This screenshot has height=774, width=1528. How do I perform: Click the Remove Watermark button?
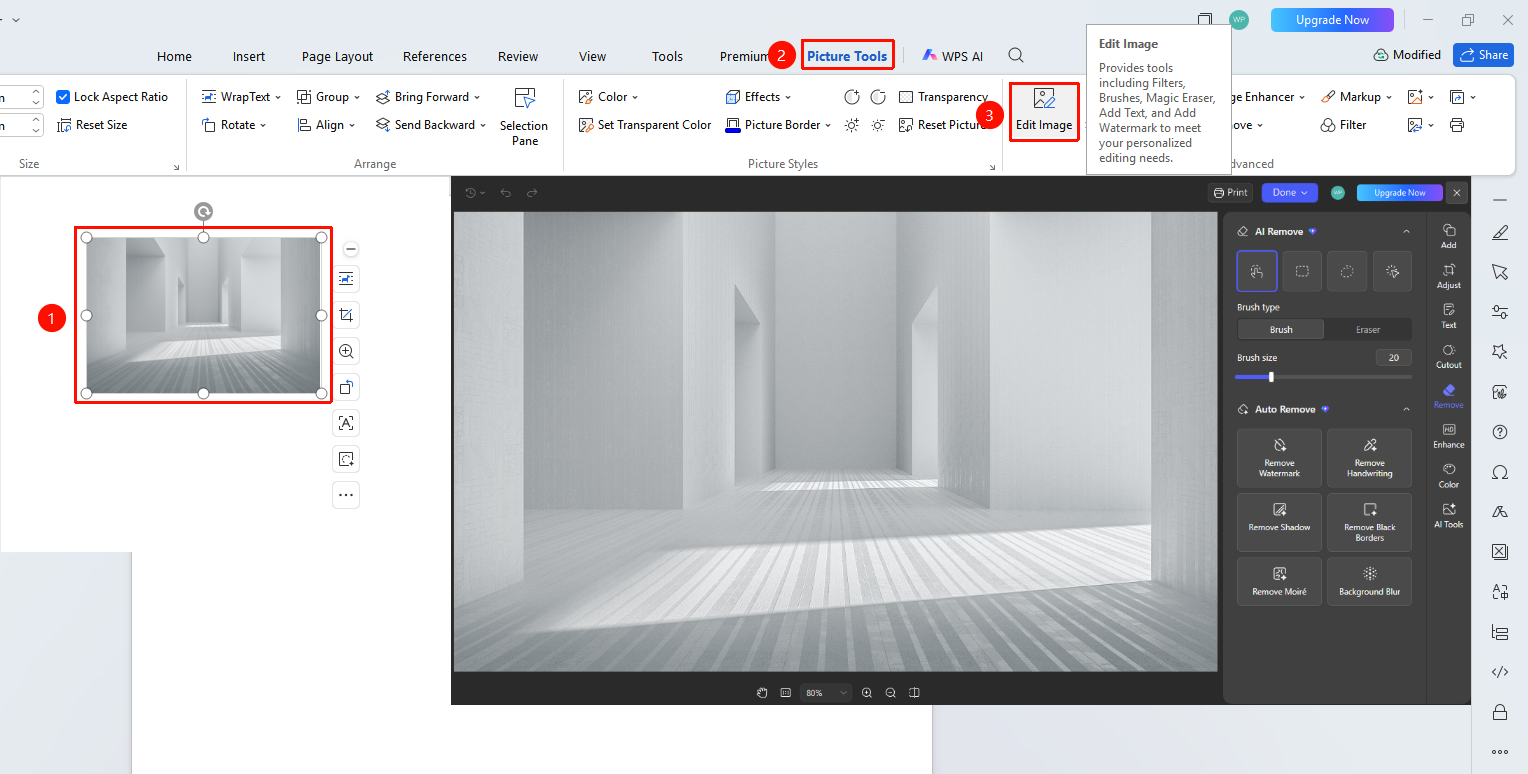coord(1279,458)
